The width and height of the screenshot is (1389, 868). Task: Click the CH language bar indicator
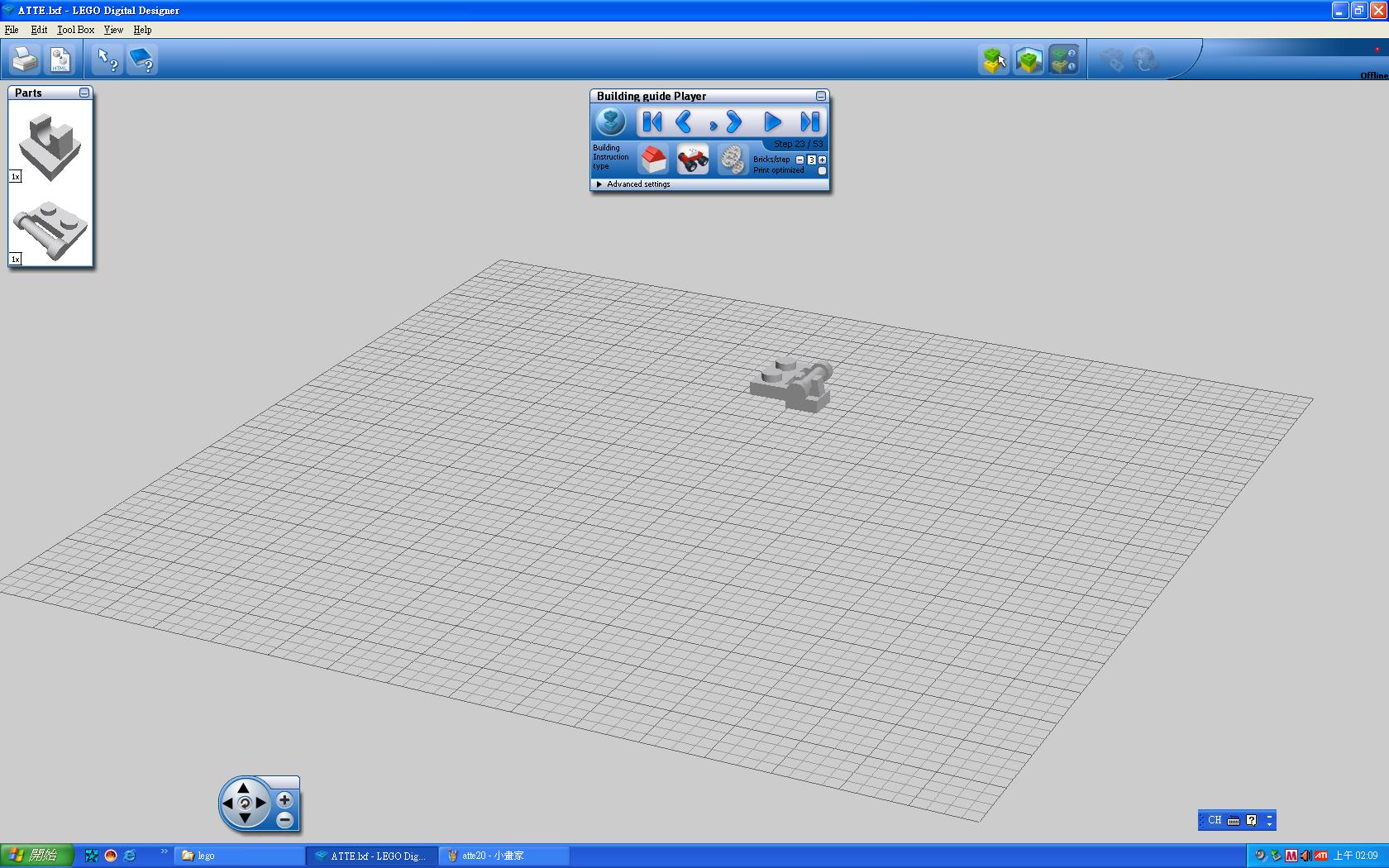click(x=1214, y=820)
